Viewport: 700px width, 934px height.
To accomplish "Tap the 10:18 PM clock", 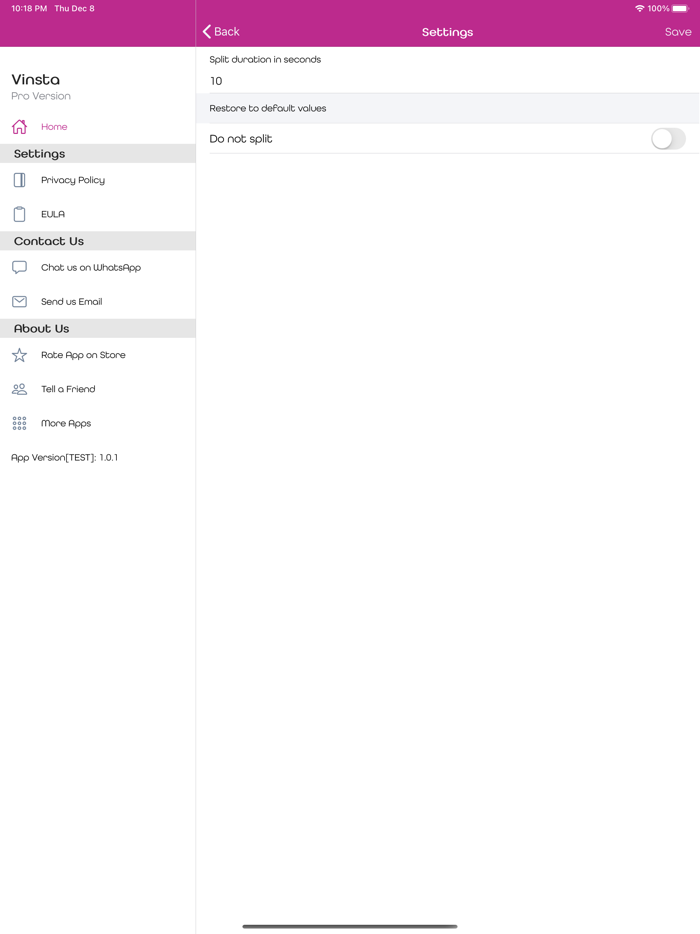I will point(29,8).
